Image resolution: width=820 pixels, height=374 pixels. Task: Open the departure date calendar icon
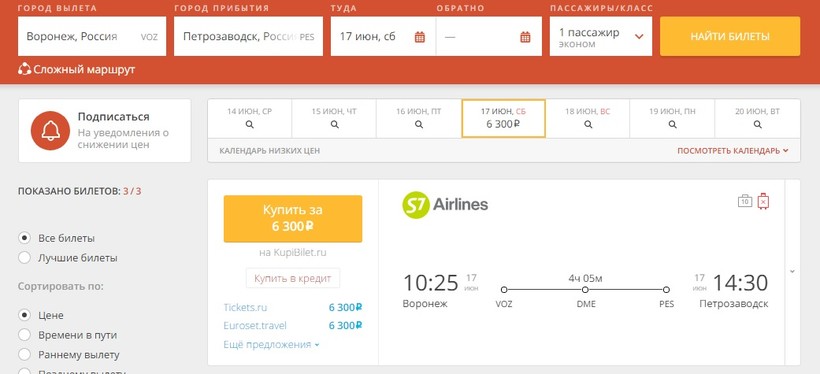point(419,37)
